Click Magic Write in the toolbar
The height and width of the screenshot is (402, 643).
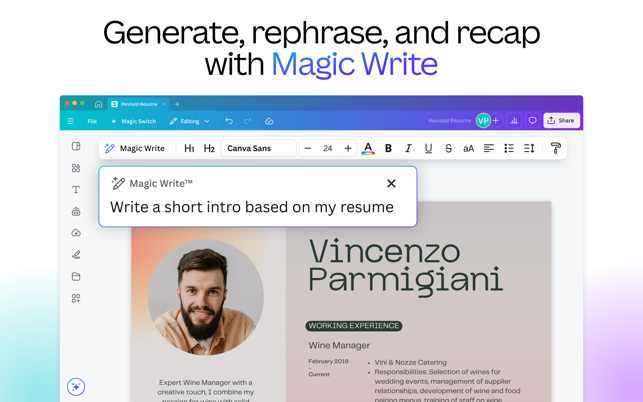click(x=135, y=148)
